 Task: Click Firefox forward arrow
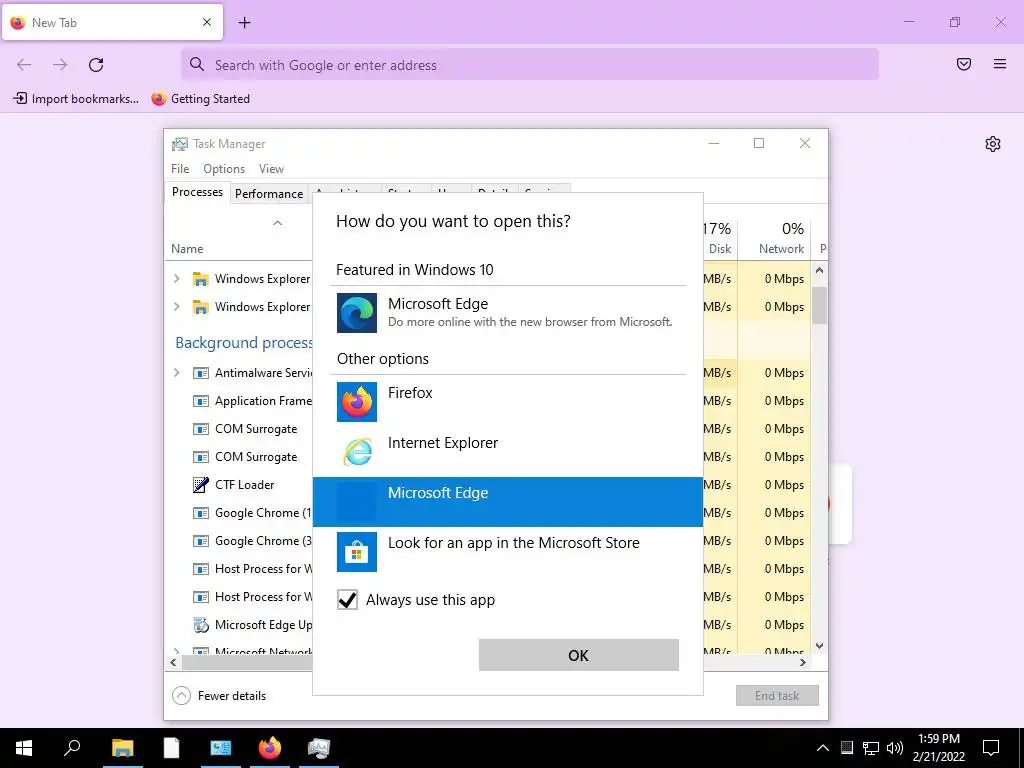click(x=60, y=65)
